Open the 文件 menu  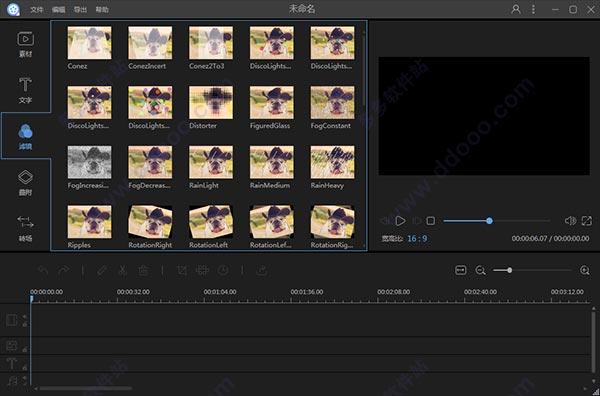click(x=37, y=10)
